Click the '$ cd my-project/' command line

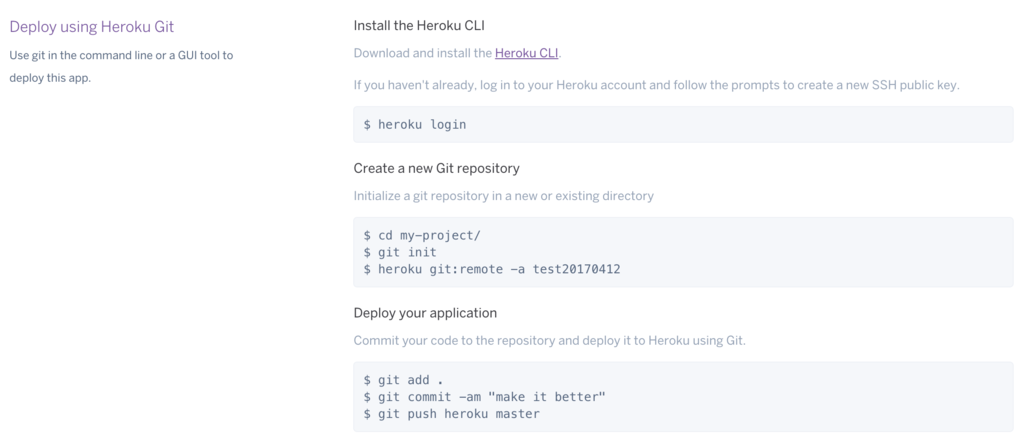pyautogui.click(x=422, y=235)
